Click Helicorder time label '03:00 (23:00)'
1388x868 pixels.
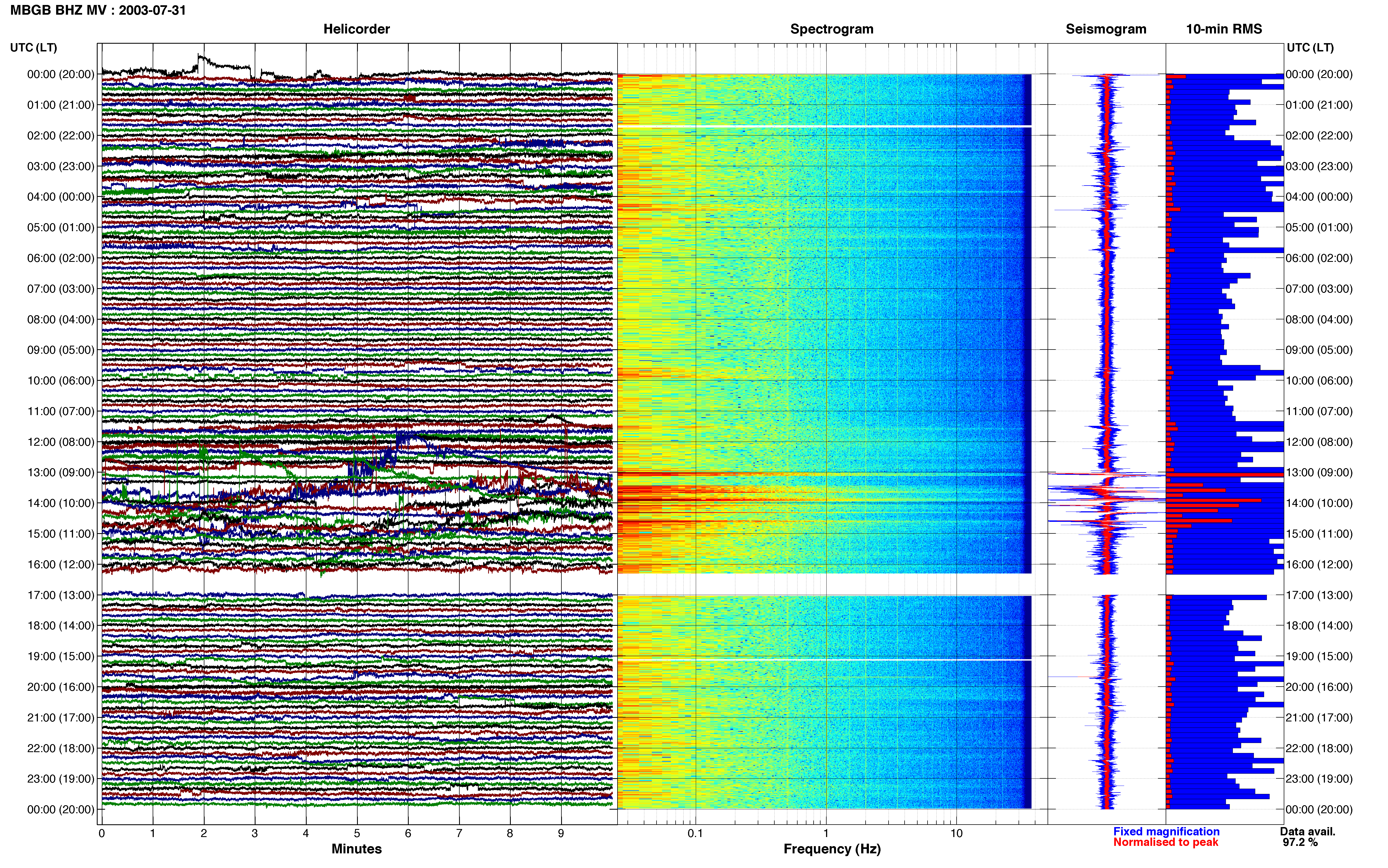(61, 166)
